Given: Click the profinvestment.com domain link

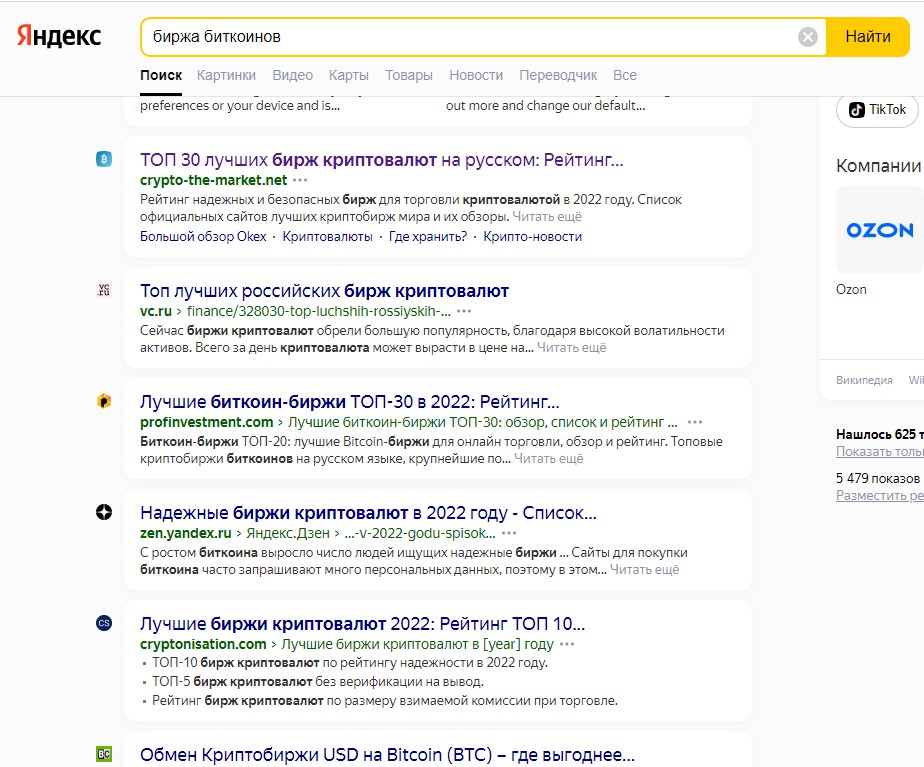Looking at the screenshot, I should [x=206, y=422].
